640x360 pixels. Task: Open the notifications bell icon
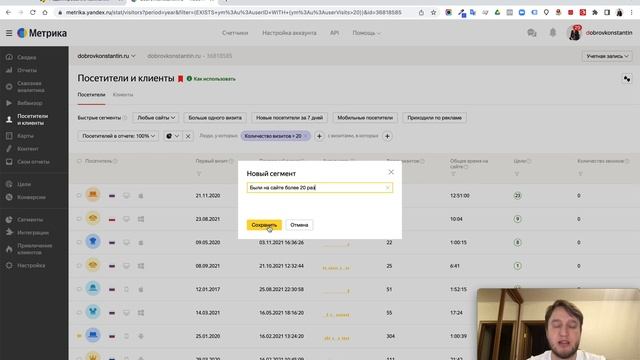point(553,33)
